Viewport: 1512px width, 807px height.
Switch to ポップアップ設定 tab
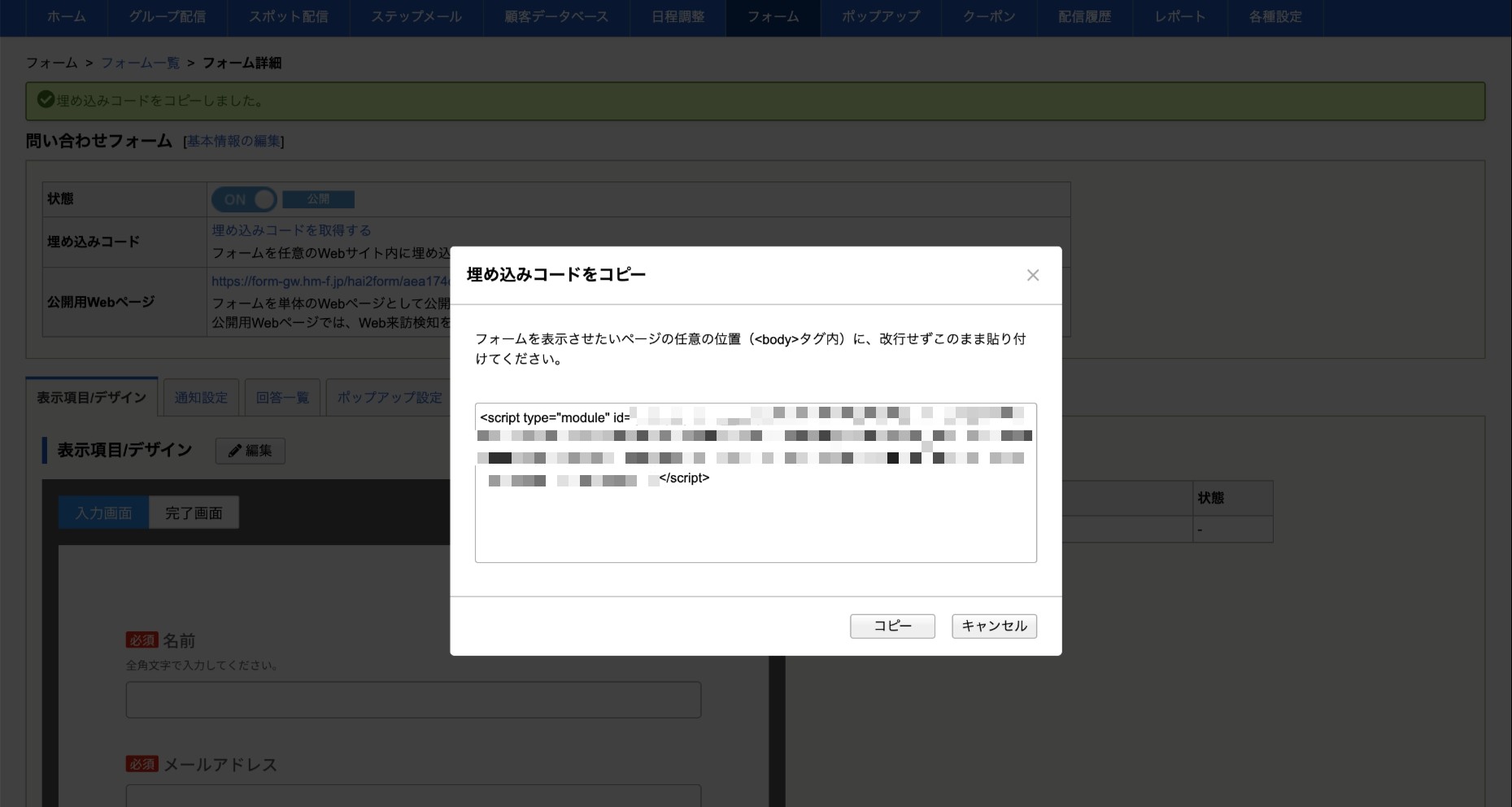coord(389,398)
